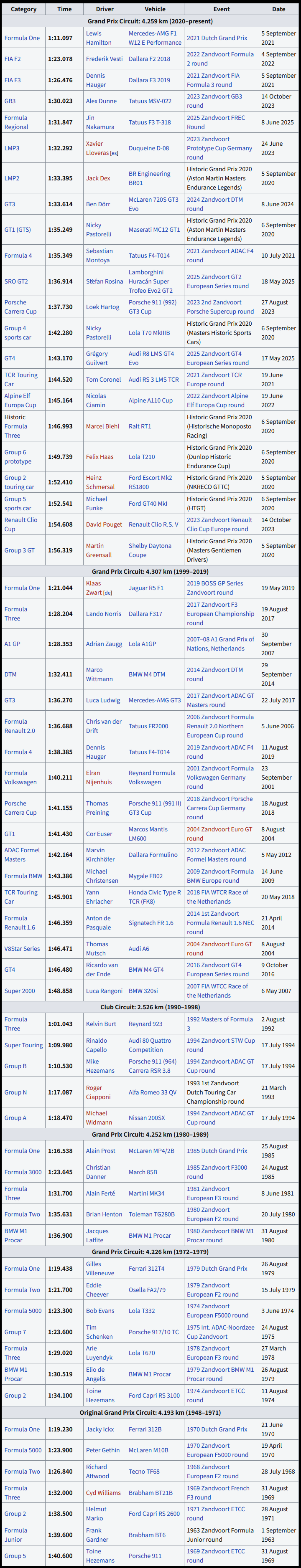This screenshot has height=1568, width=301.
Task: Open the V8Star Series category link
Action: point(22,948)
